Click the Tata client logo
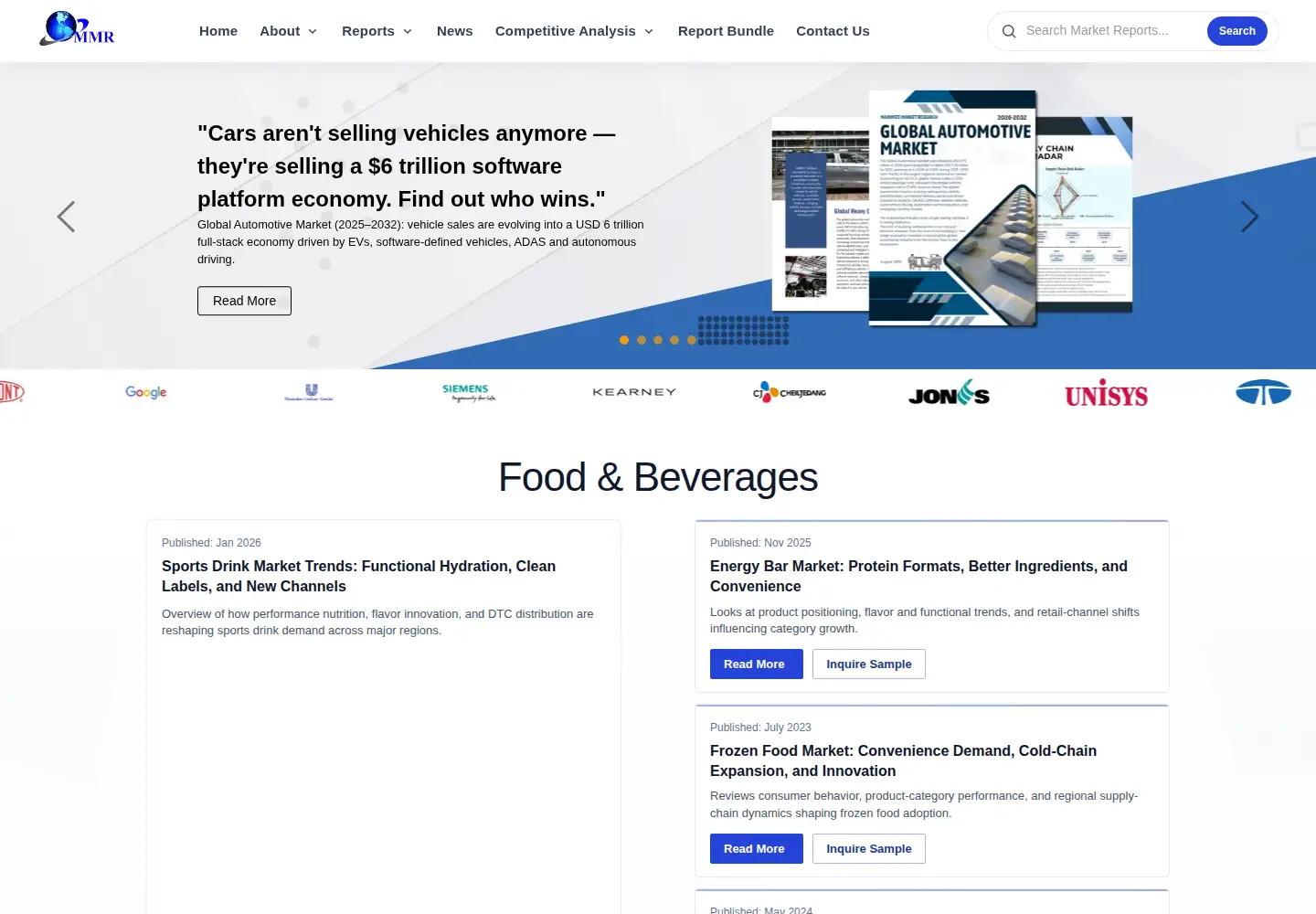Viewport: 1316px width, 914px height. click(x=1263, y=392)
